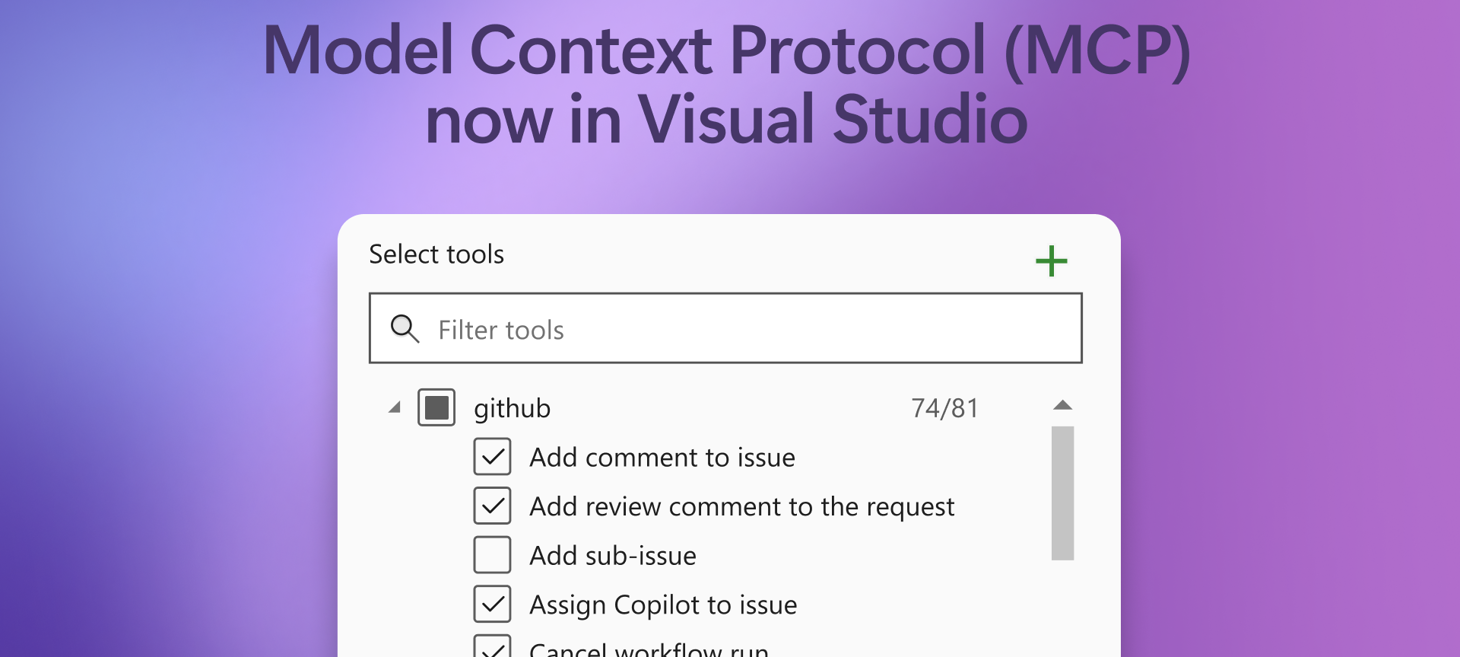This screenshot has height=657, width=1460.
Task: Click inside the Filter tools search box
Action: (x=700, y=328)
